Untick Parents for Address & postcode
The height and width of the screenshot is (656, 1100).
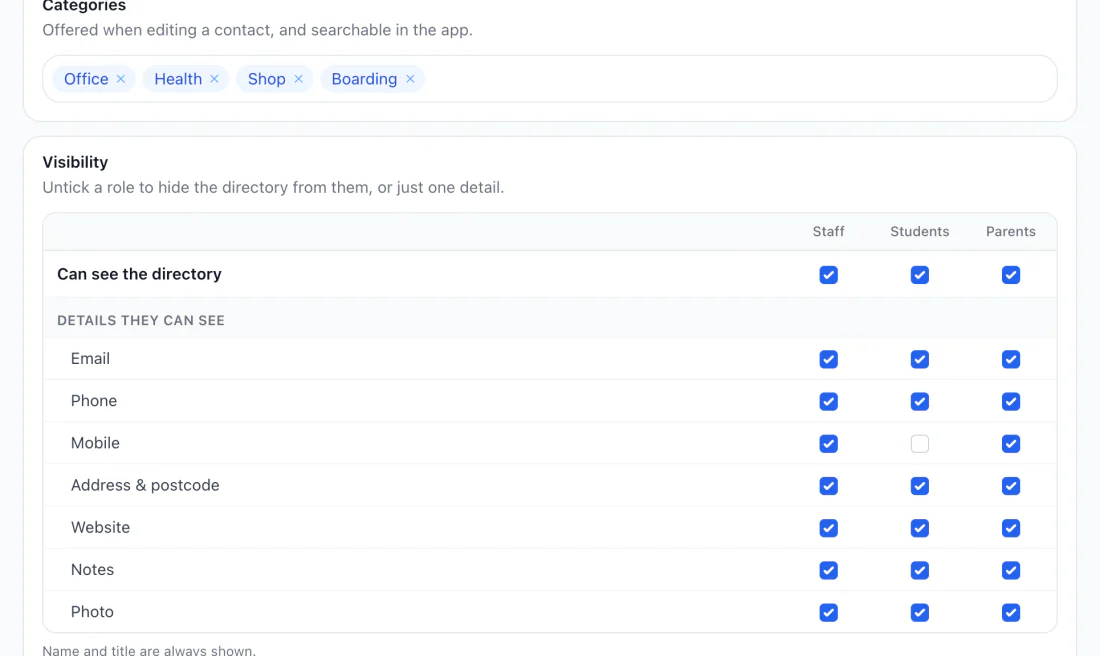click(x=1011, y=486)
